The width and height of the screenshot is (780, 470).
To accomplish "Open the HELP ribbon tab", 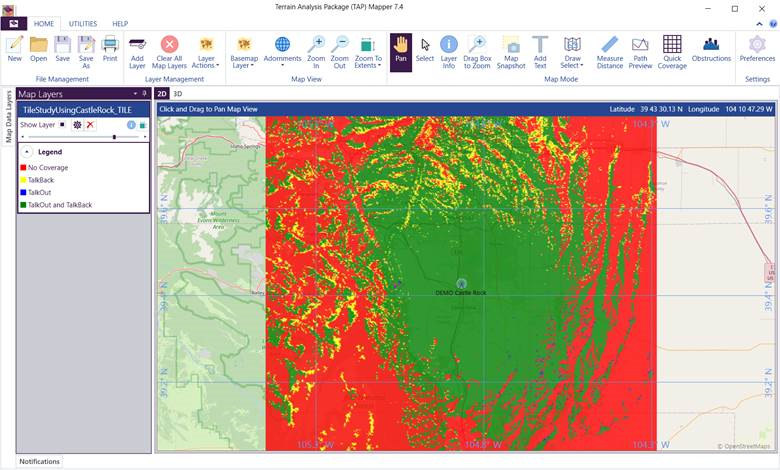I will [x=120, y=23].
